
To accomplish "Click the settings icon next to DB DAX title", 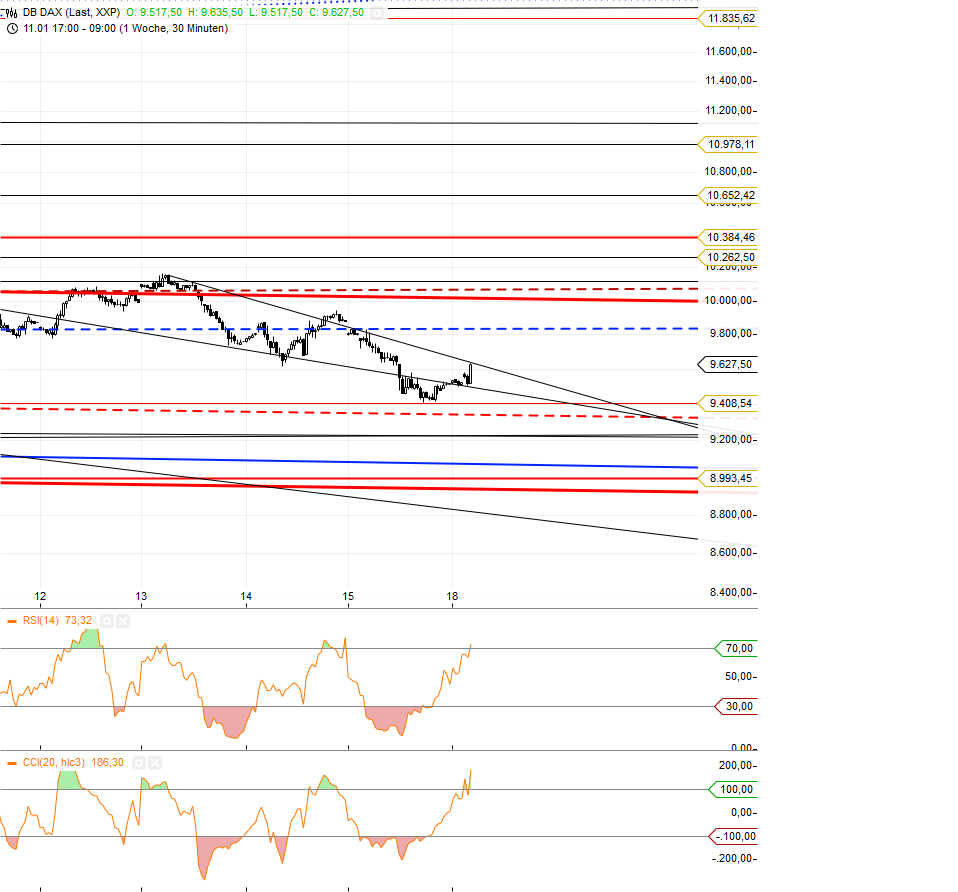I will (x=378, y=13).
